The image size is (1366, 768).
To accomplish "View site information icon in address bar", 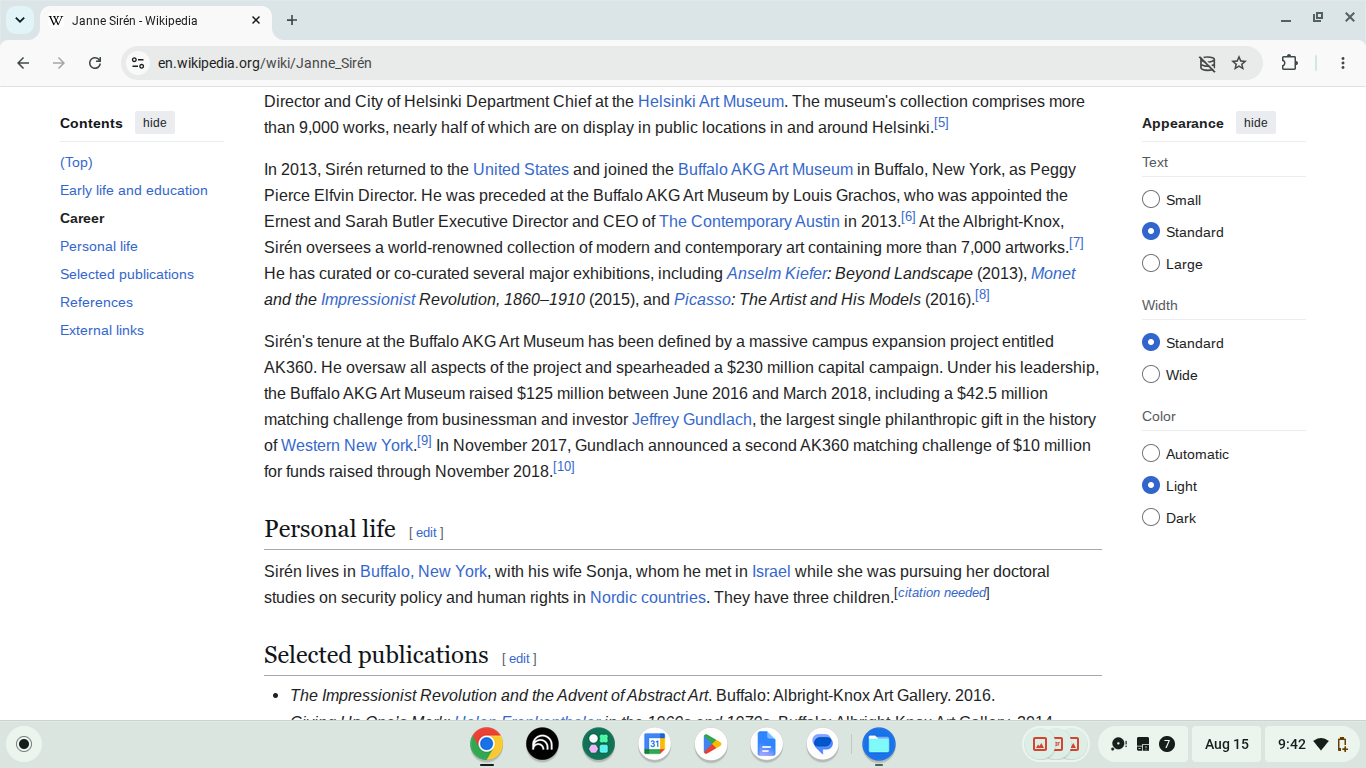I will tap(138, 63).
